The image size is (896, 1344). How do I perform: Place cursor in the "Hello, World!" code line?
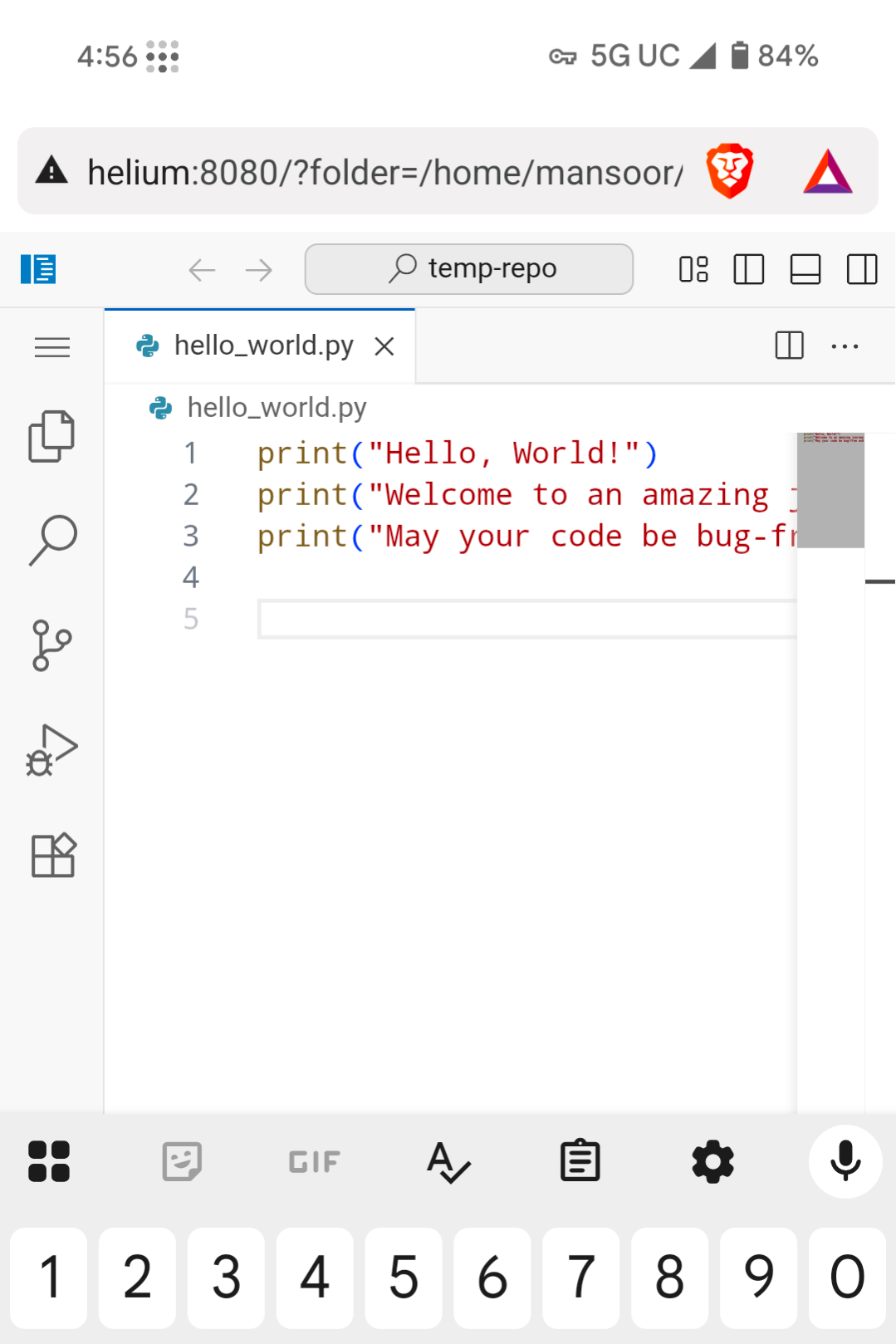pyautogui.click(x=458, y=454)
